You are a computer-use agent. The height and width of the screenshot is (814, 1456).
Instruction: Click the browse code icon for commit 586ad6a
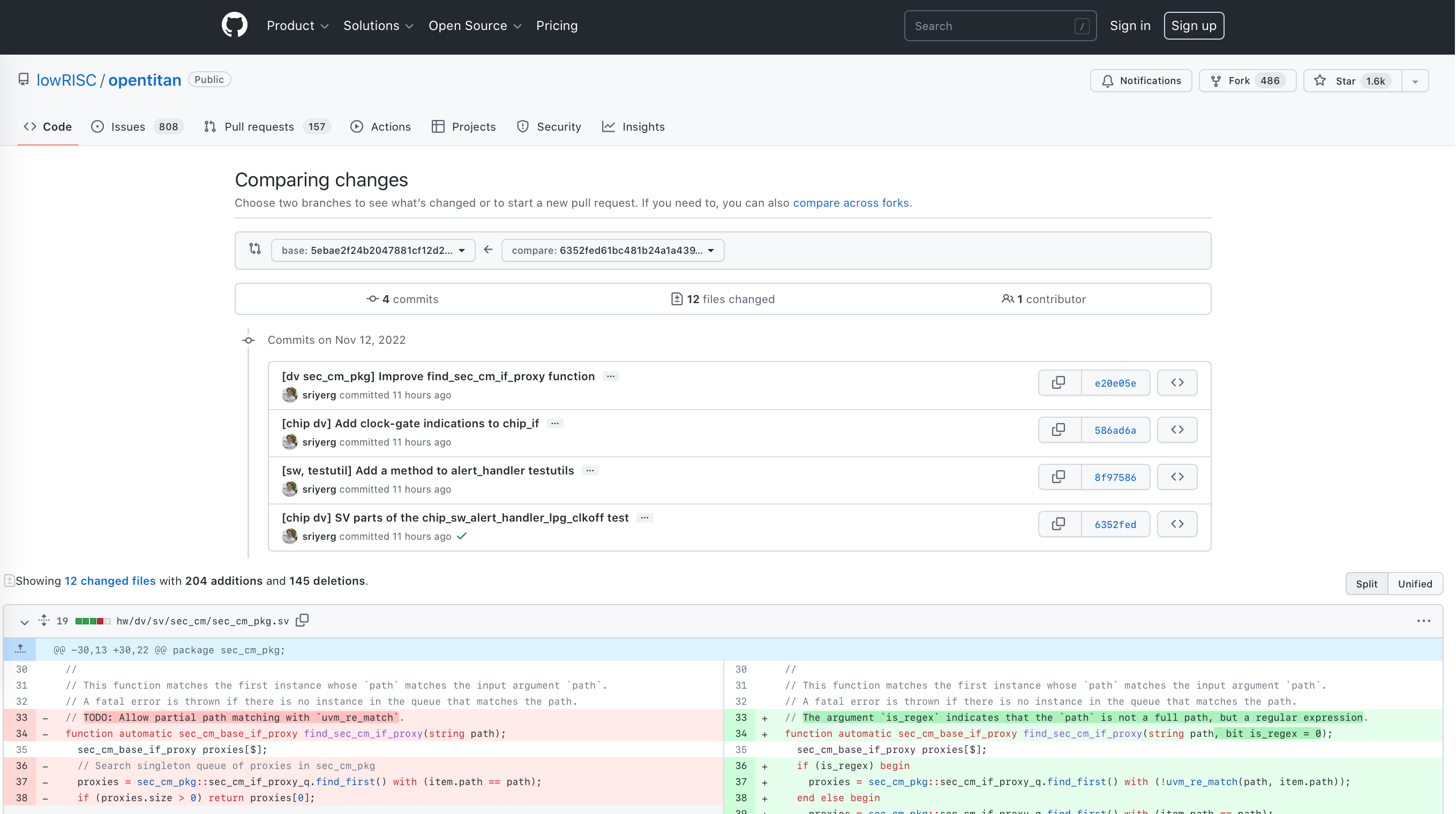(x=1177, y=429)
